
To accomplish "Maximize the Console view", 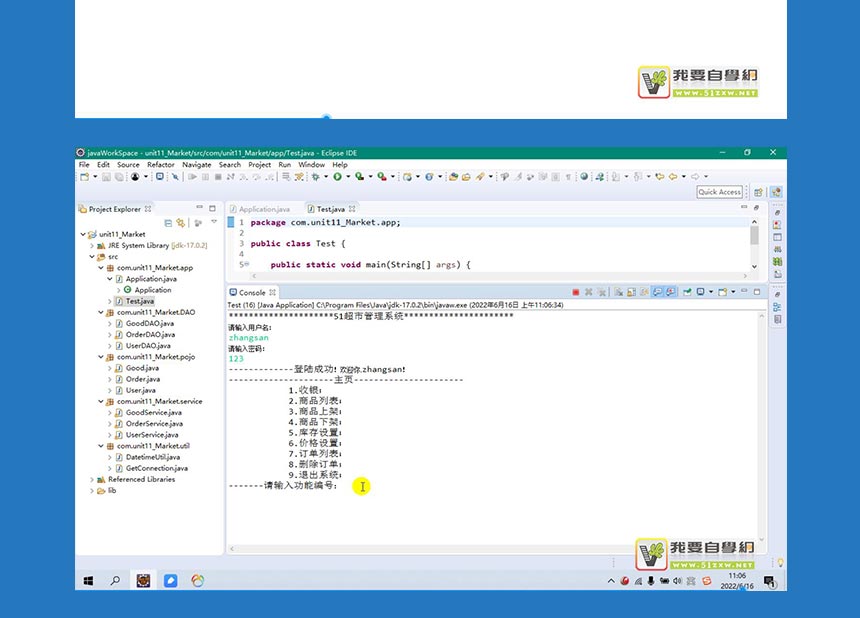I will click(x=757, y=292).
